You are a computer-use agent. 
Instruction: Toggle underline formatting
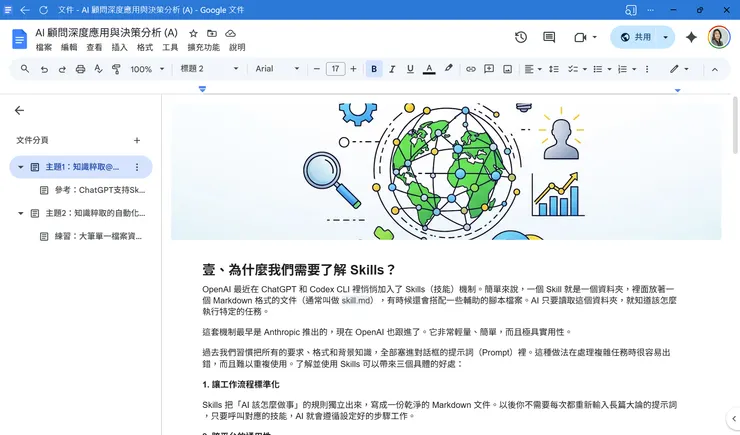pos(410,69)
